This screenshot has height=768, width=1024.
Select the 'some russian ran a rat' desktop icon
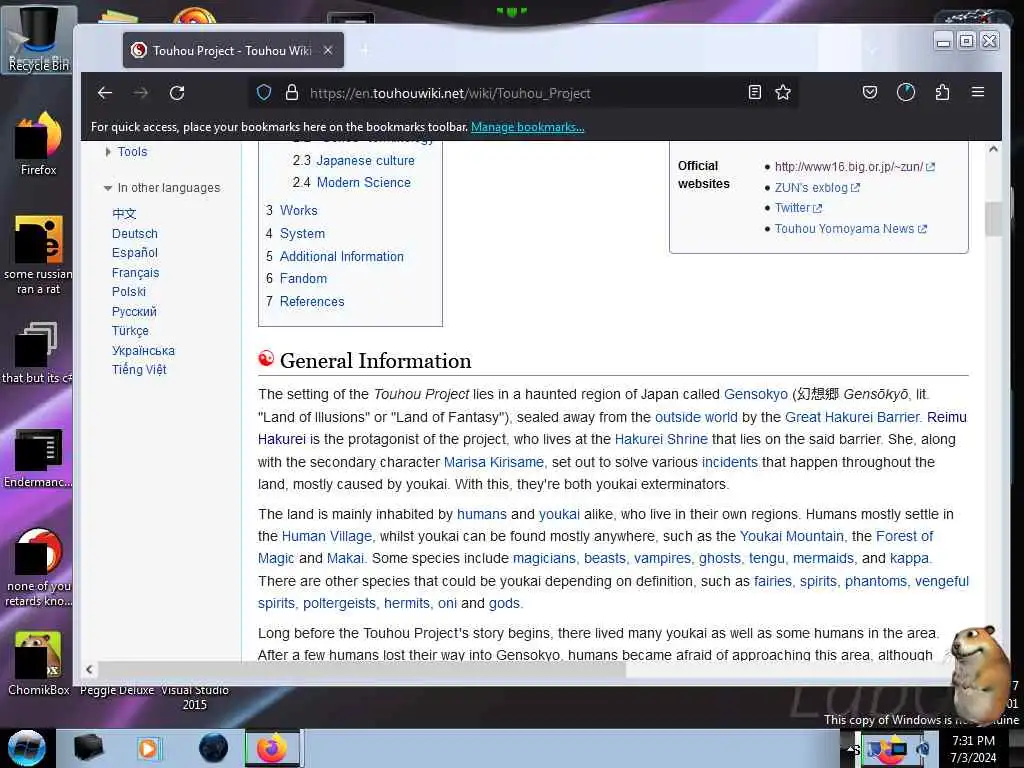[39, 255]
